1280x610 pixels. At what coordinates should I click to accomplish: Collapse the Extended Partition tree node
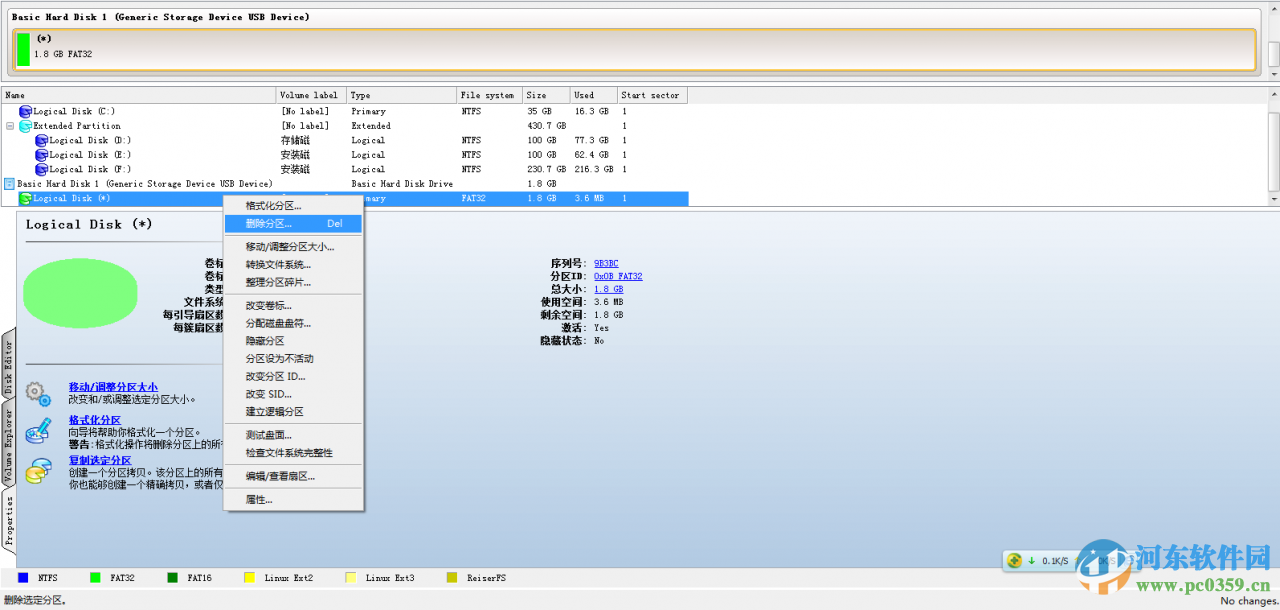point(10,125)
